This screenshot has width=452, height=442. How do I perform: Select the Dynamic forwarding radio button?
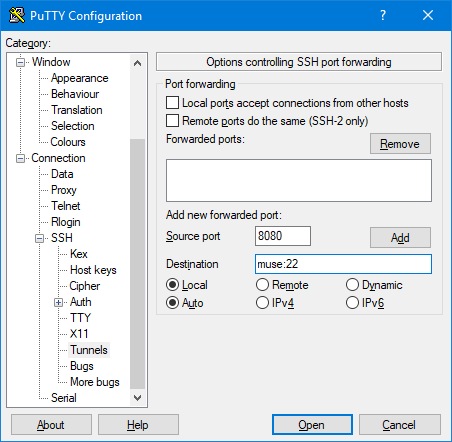[352, 285]
